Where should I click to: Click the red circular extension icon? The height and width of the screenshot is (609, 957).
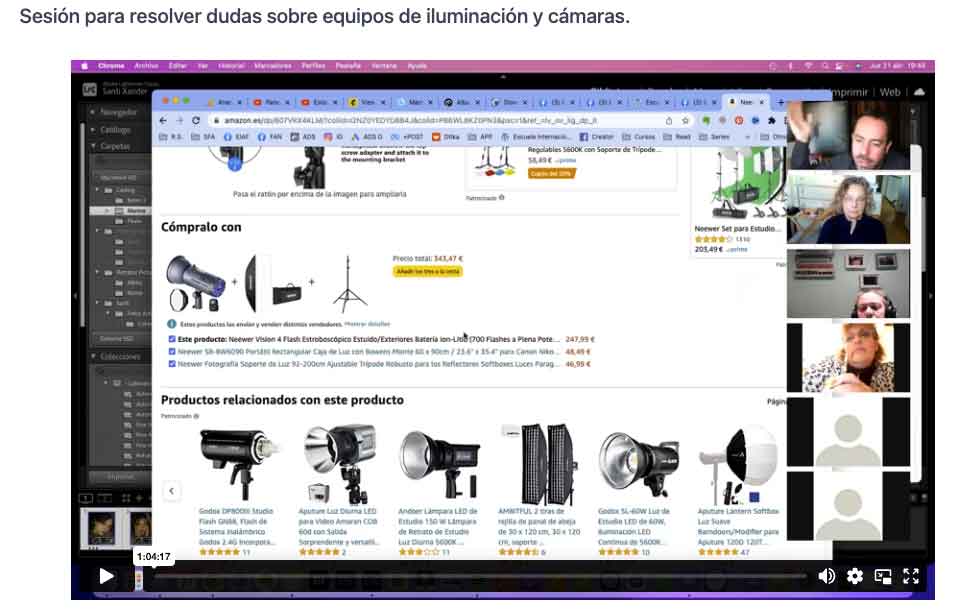(x=739, y=120)
